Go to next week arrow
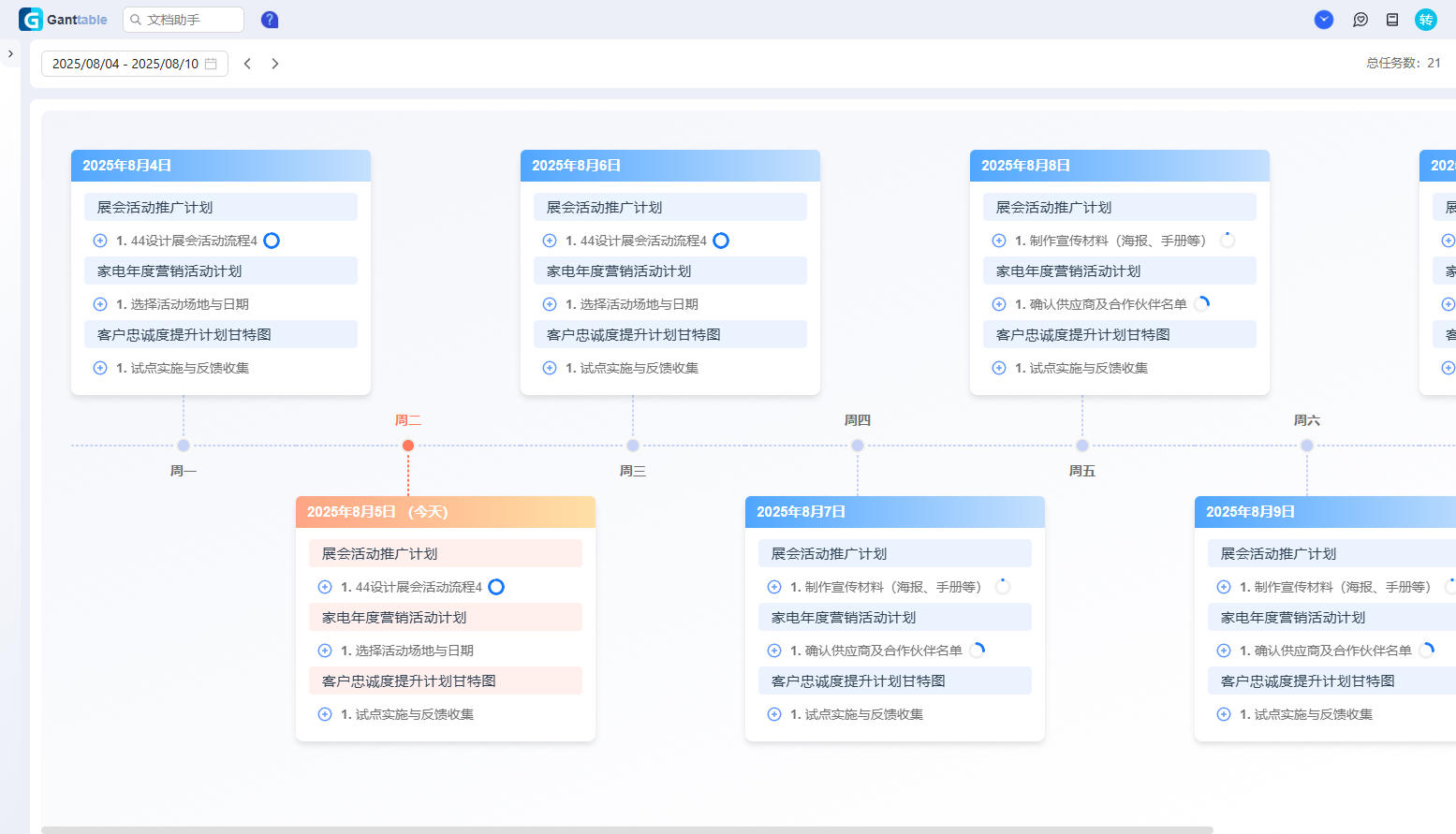The width and height of the screenshot is (1456, 834). coord(275,64)
